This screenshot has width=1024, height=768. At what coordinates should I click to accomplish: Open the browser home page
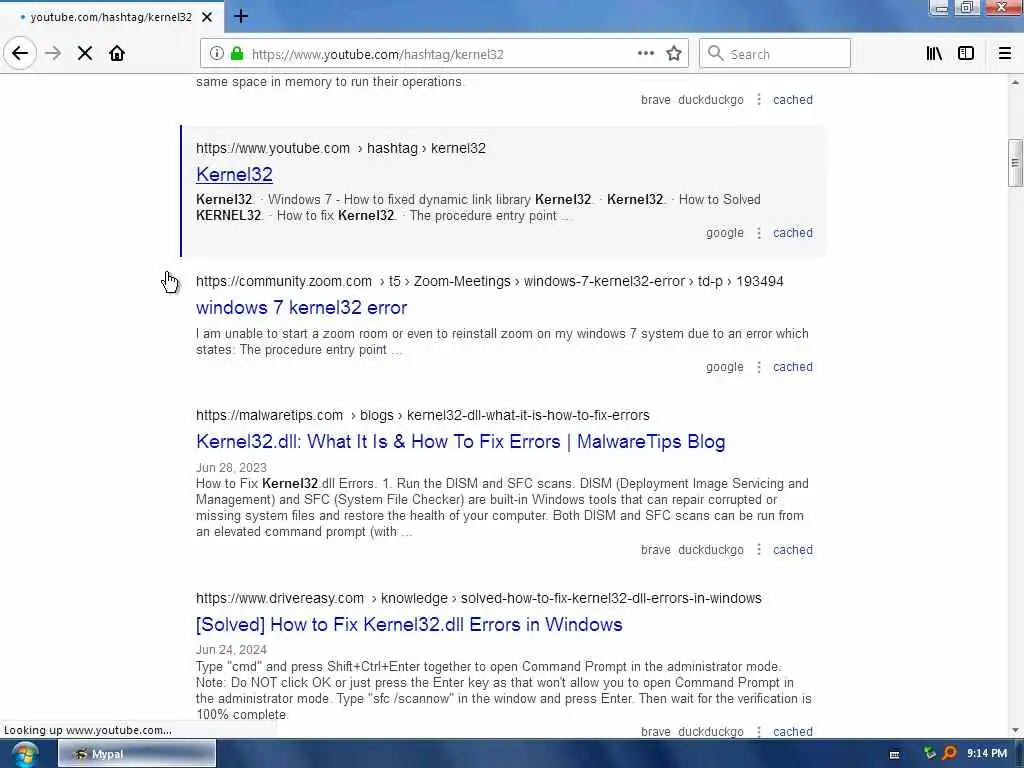pos(117,54)
